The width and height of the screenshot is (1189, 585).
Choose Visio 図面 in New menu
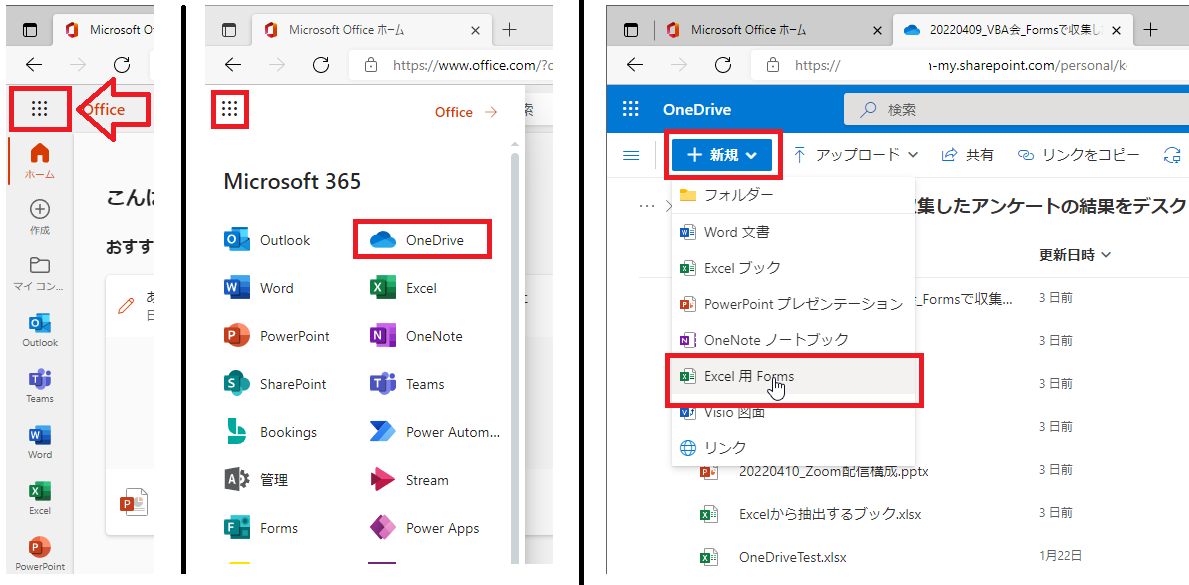pos(793,412)
